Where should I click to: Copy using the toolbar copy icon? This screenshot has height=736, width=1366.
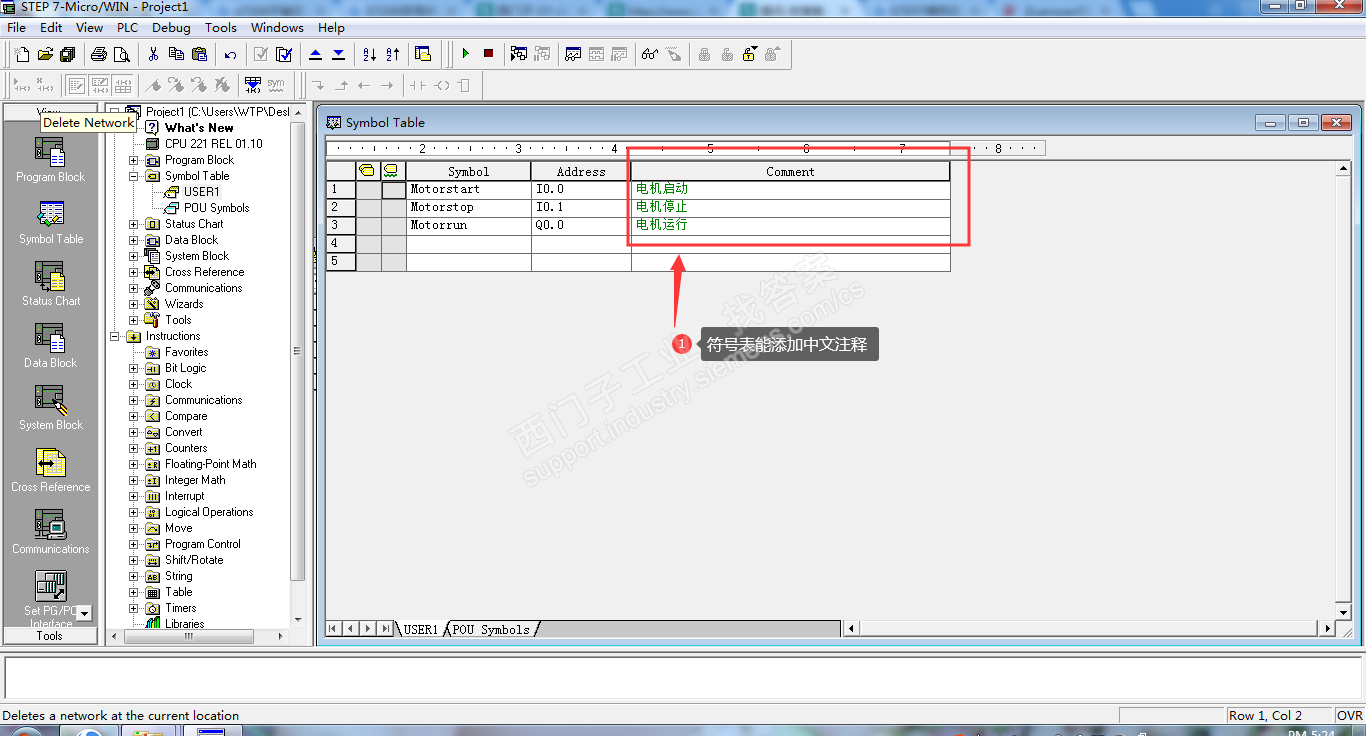(176, 54)
